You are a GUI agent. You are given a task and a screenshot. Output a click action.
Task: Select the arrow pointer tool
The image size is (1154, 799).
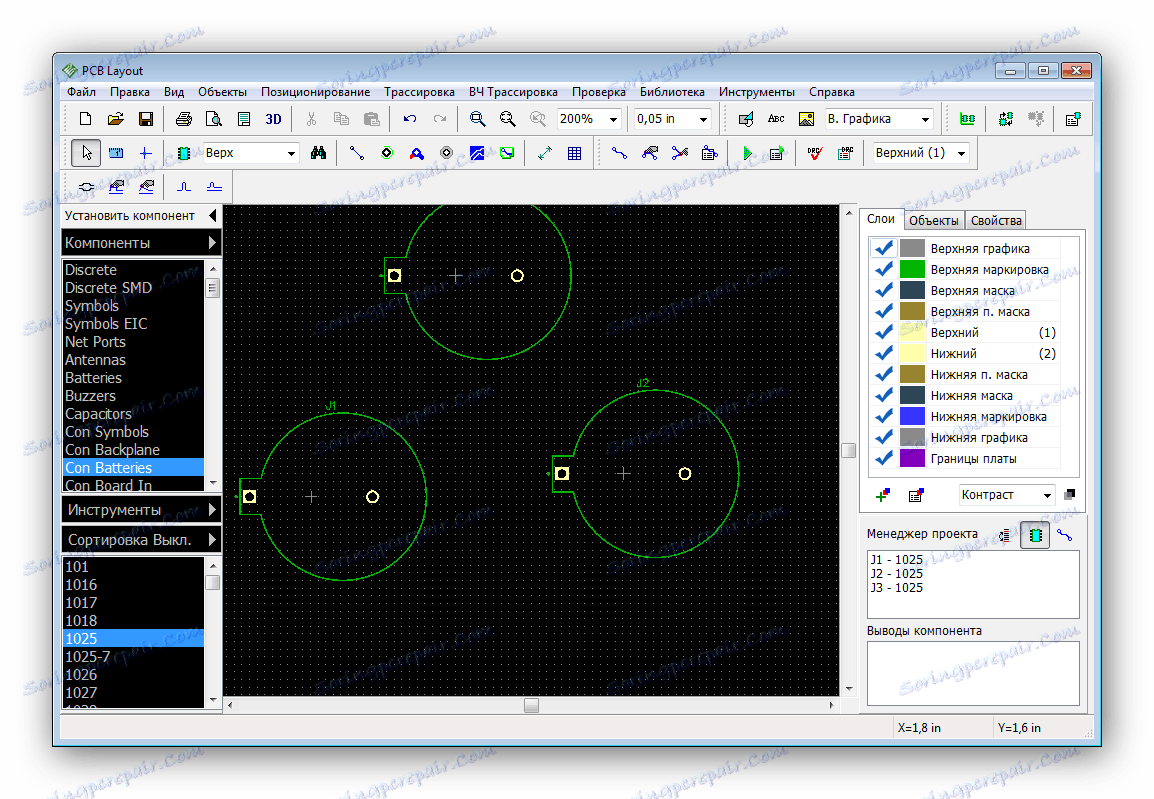(x=86, y=153)
